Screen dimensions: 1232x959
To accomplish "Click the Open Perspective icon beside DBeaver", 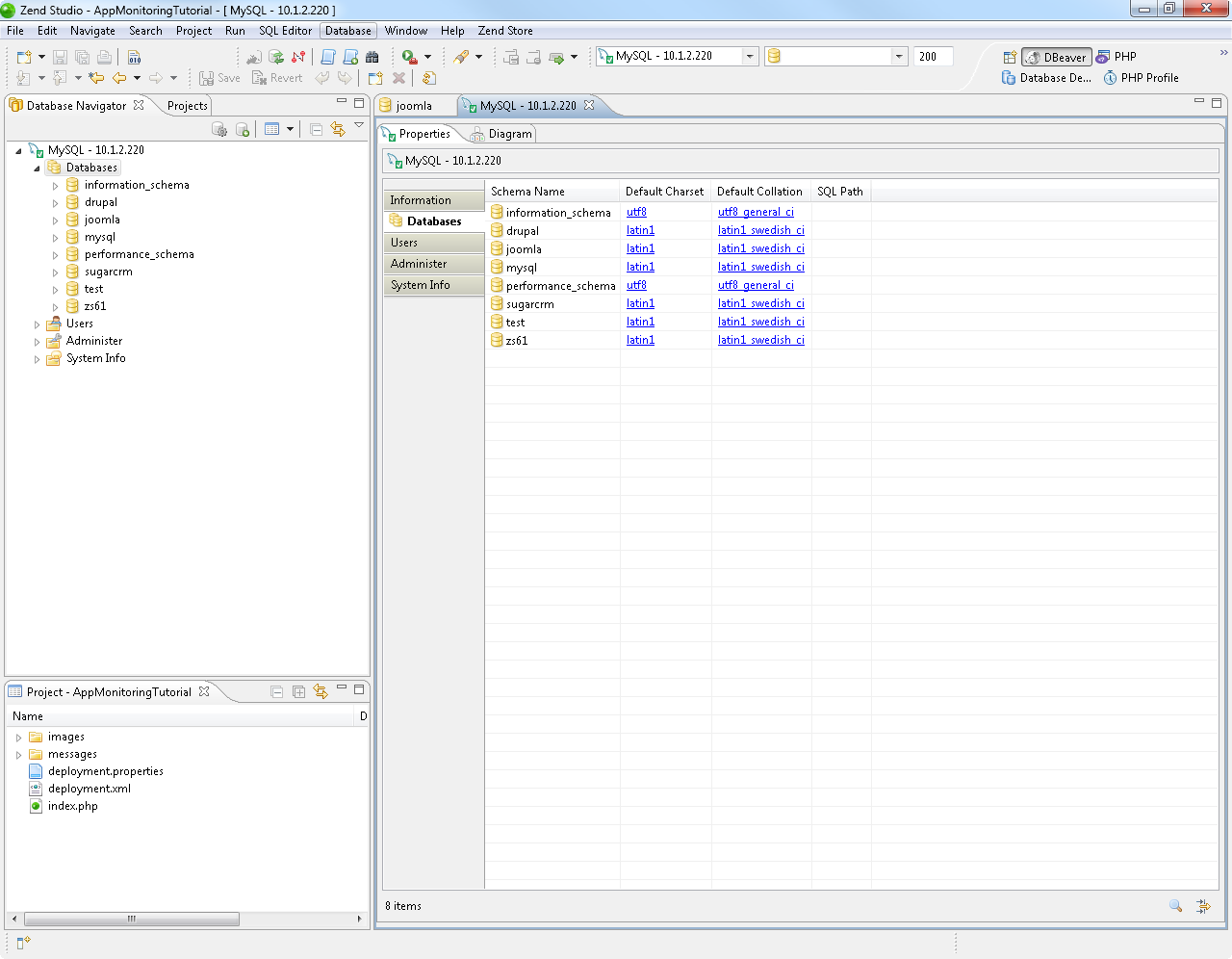I will 1010,57.
